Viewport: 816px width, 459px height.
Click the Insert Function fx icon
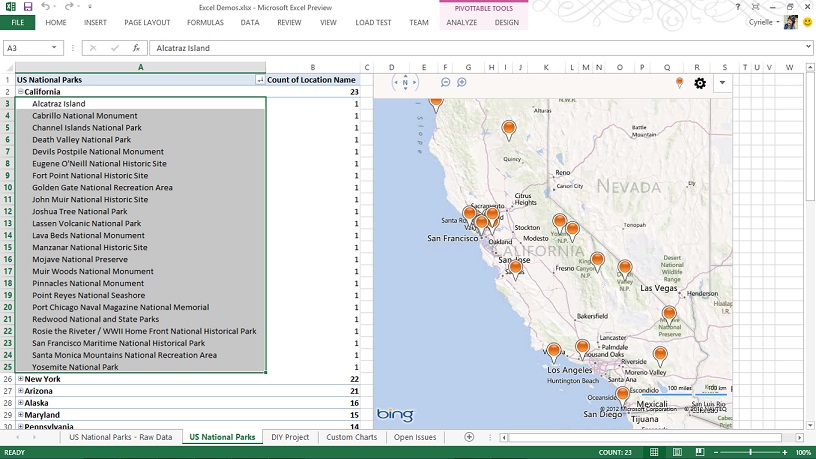tap(136, 48)
